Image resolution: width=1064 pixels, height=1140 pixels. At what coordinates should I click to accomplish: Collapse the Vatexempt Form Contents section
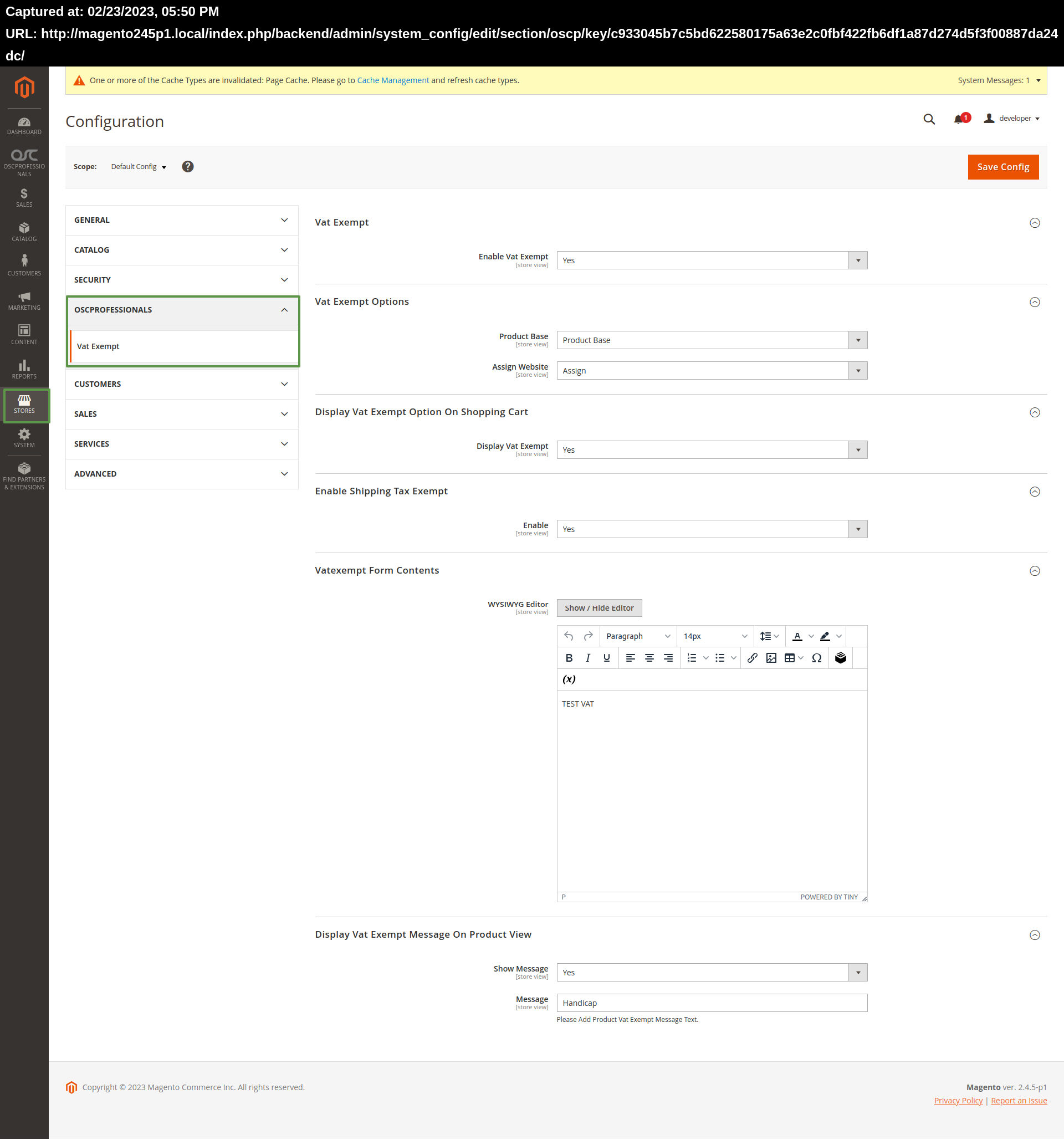(1035, 571)
